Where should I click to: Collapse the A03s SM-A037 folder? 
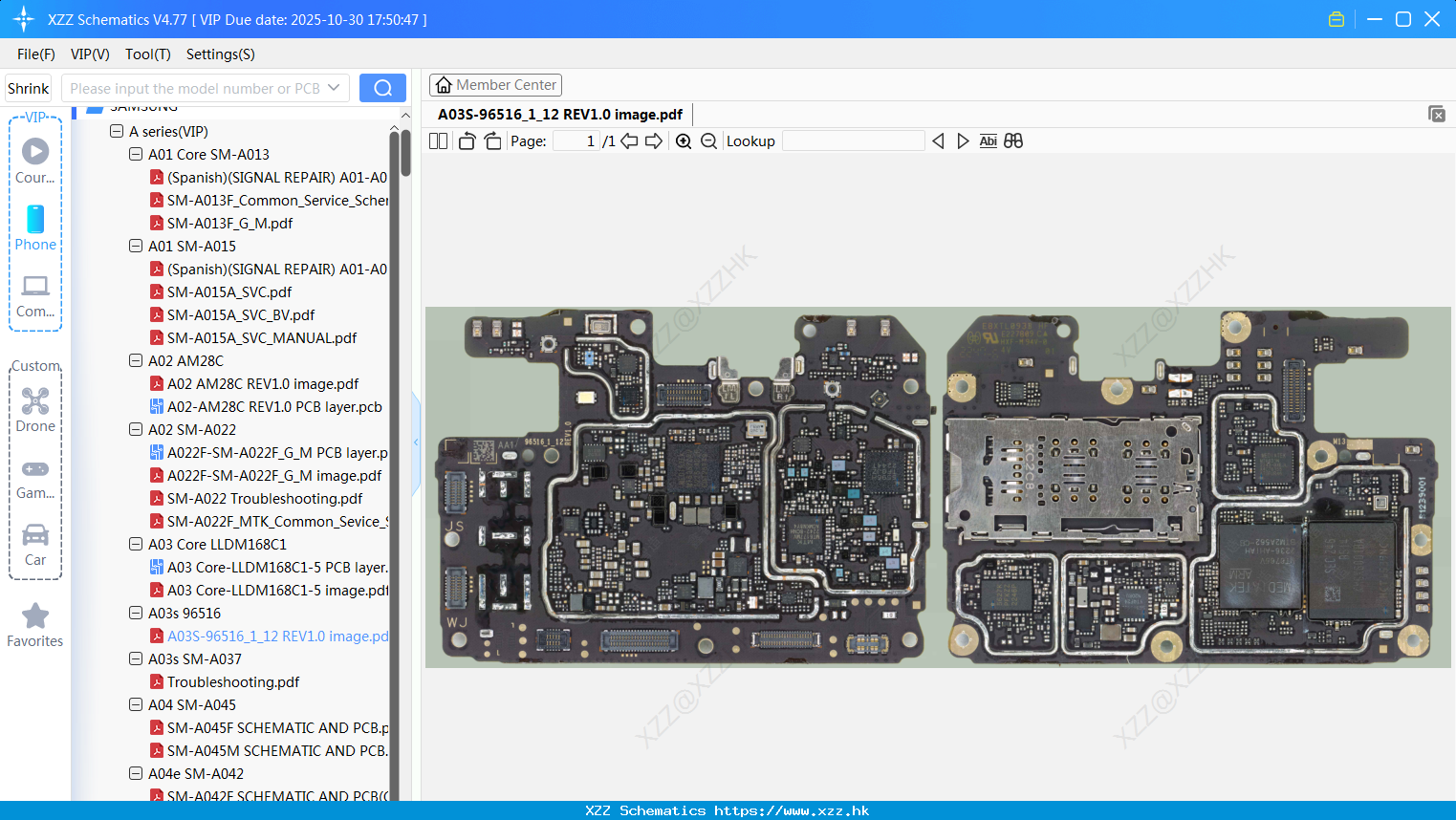coord(136,659)
